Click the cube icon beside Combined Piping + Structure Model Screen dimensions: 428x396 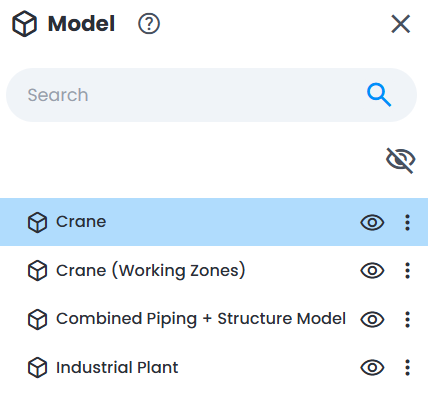tap(37, 319)
